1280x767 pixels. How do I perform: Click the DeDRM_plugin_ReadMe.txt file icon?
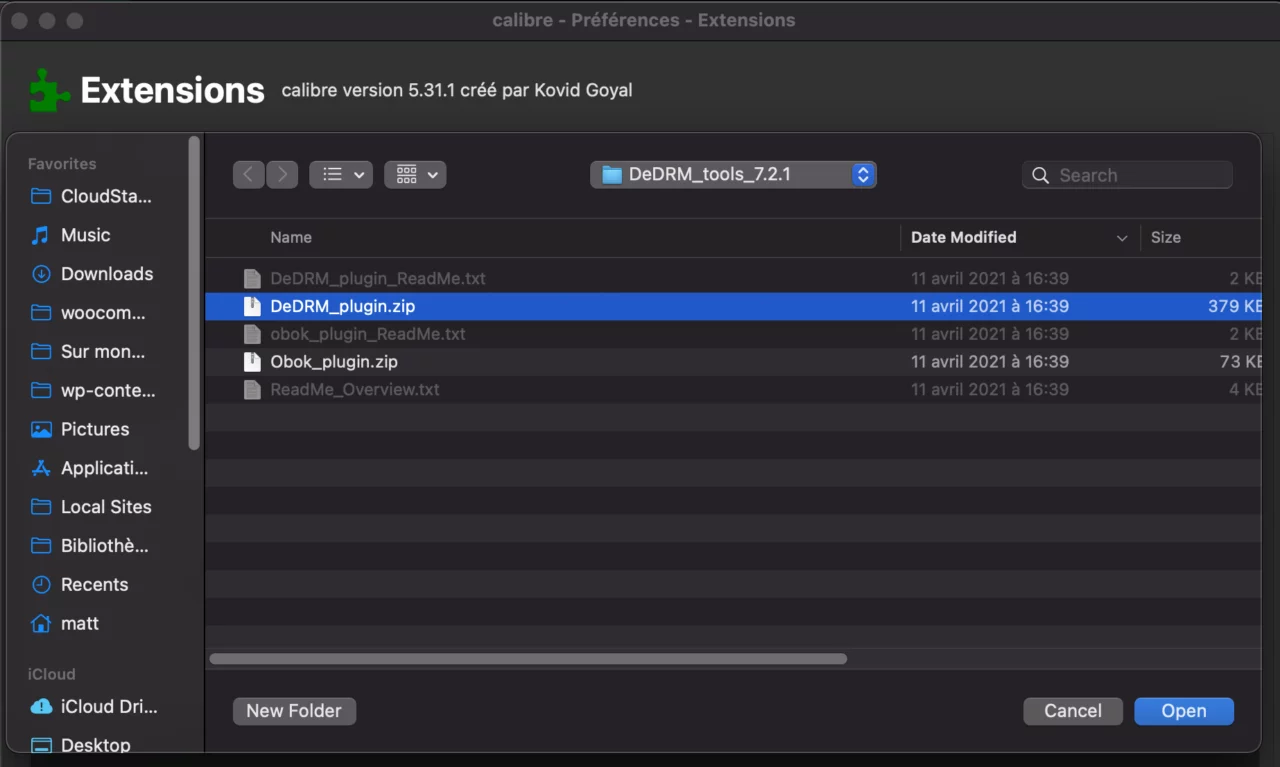click(x=252, y=278)
